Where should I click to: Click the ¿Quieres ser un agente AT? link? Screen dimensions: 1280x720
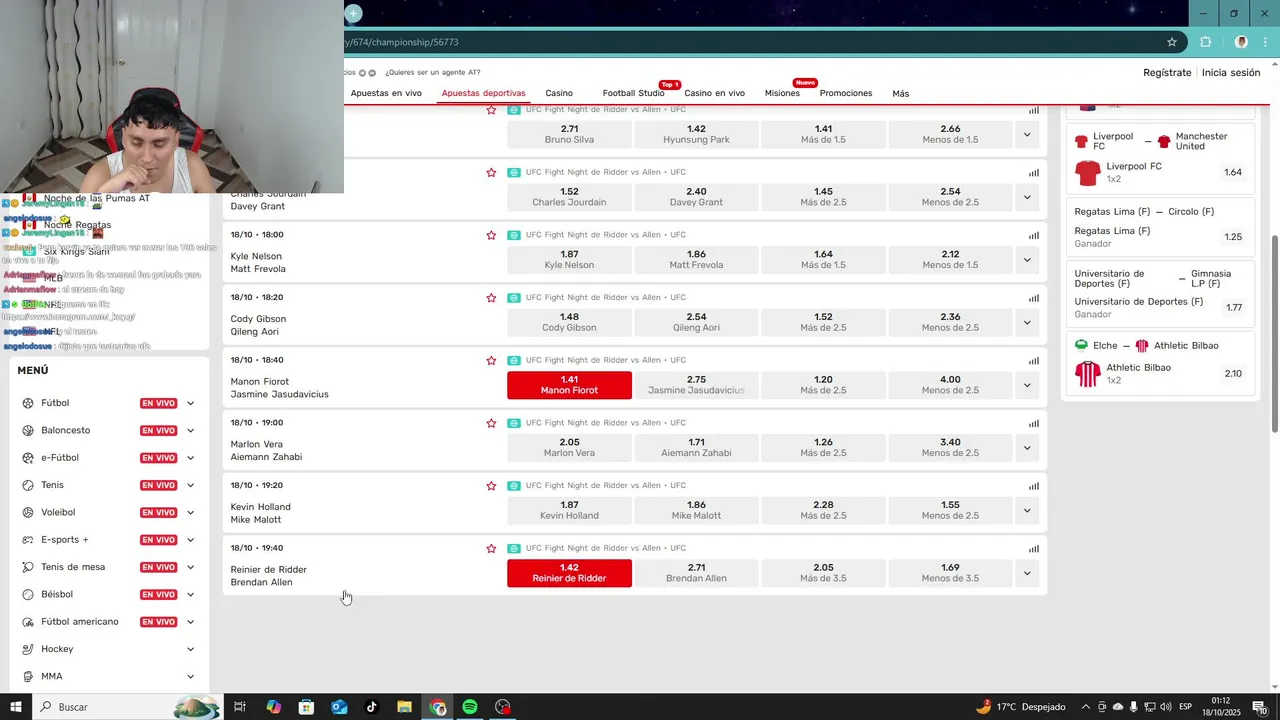pos(433,73)
